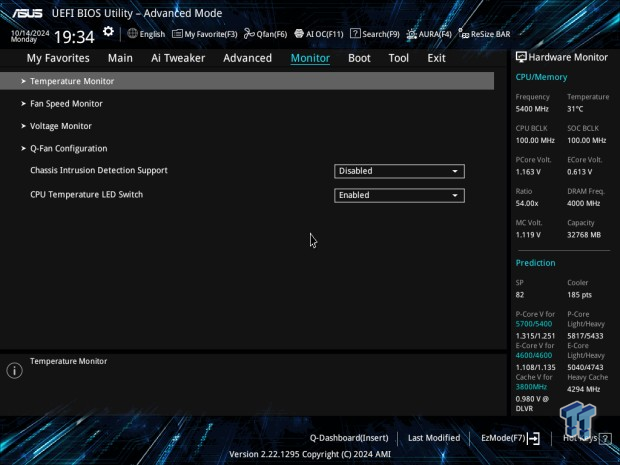Switch to Ai Tweaker tab
This screenshot has width=620, height=465.
click(x=177, y=58)
